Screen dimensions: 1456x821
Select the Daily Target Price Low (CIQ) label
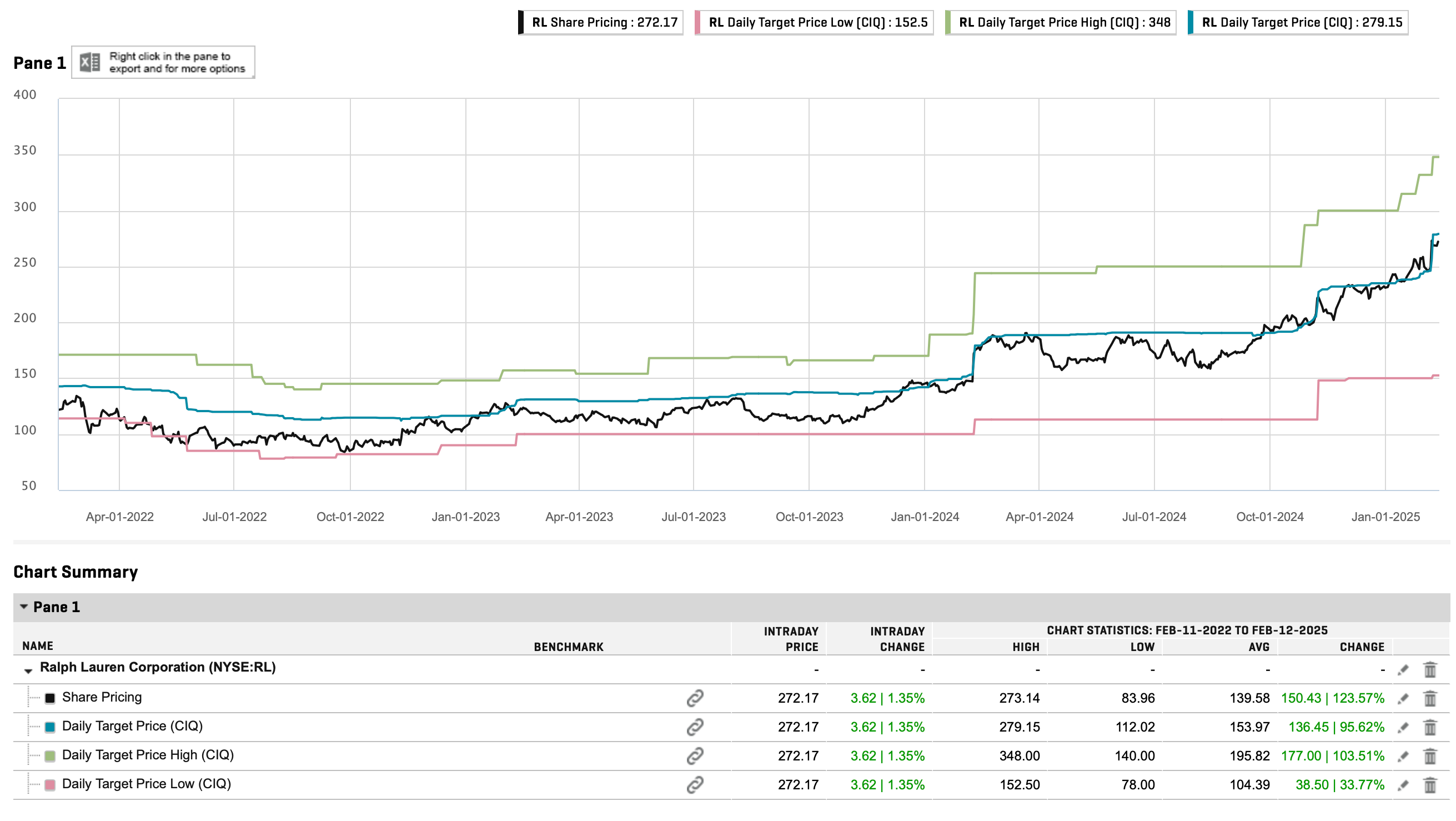coord(147,784)
